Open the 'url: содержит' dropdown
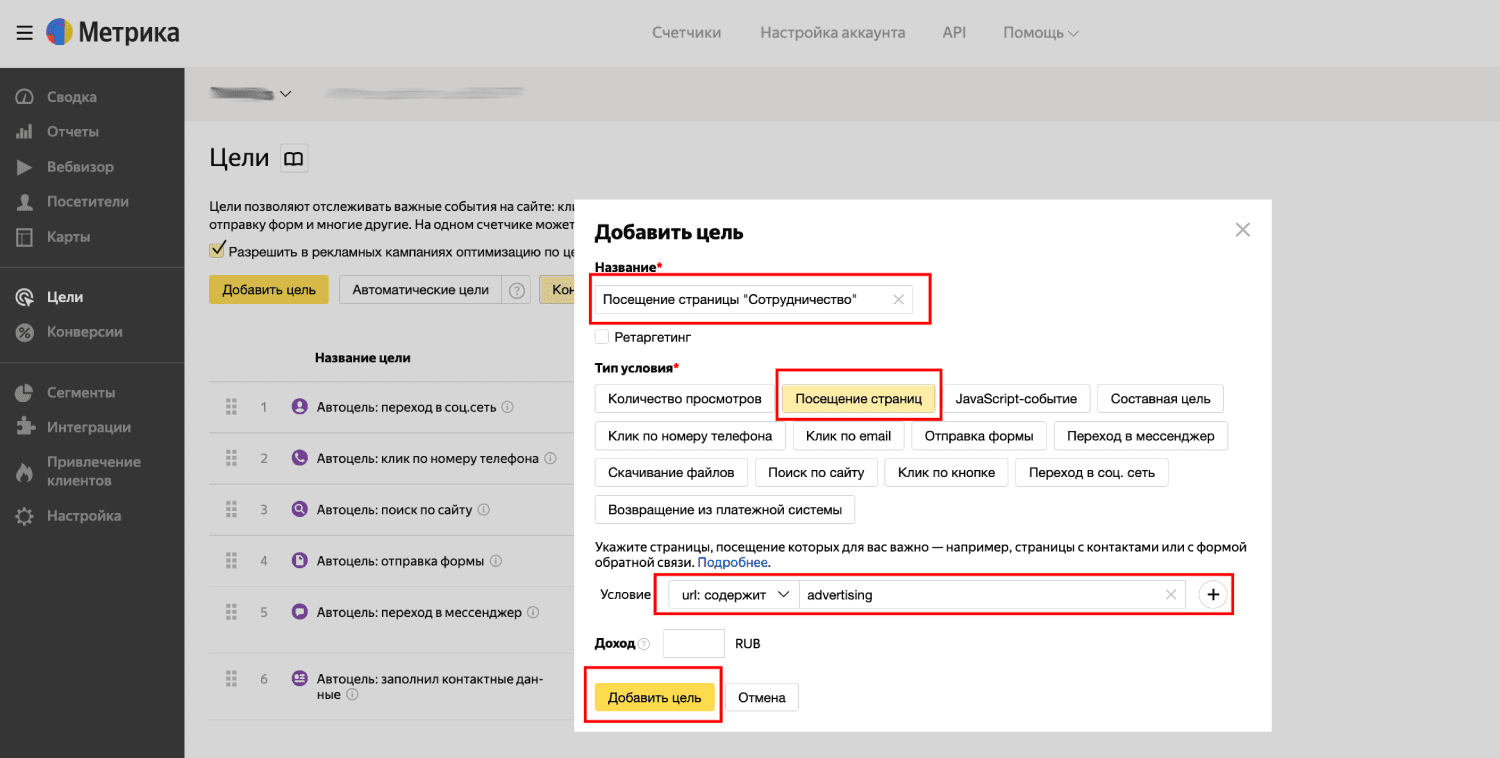This screenshot has width=1500, height=758. pos(733,595)
